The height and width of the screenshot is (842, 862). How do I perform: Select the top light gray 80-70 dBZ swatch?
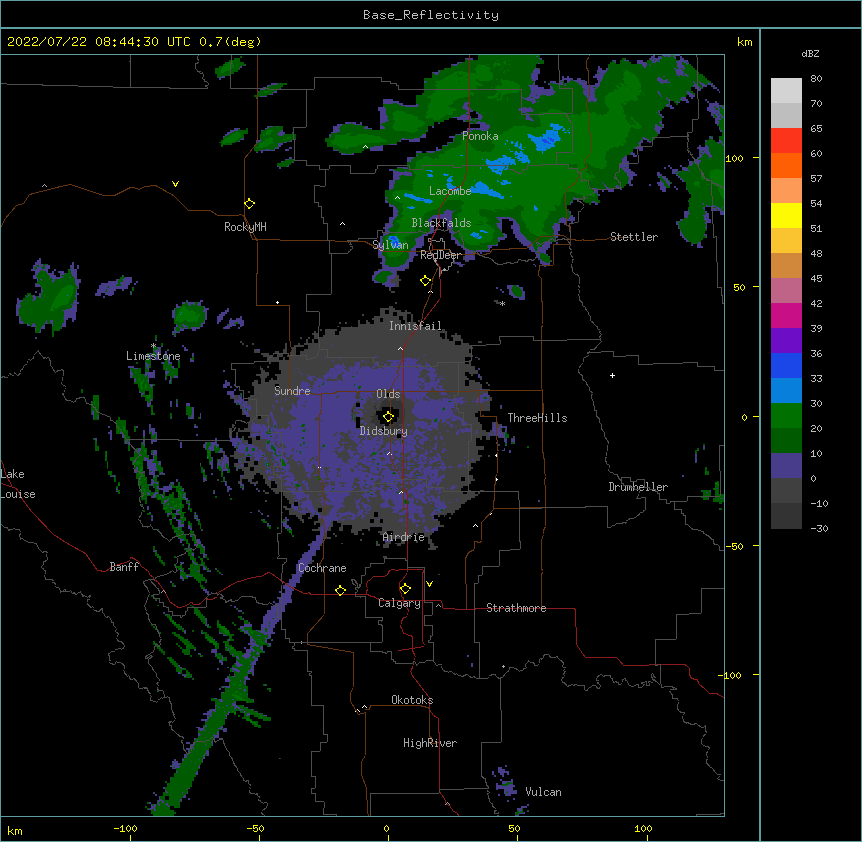click(786, 91)
